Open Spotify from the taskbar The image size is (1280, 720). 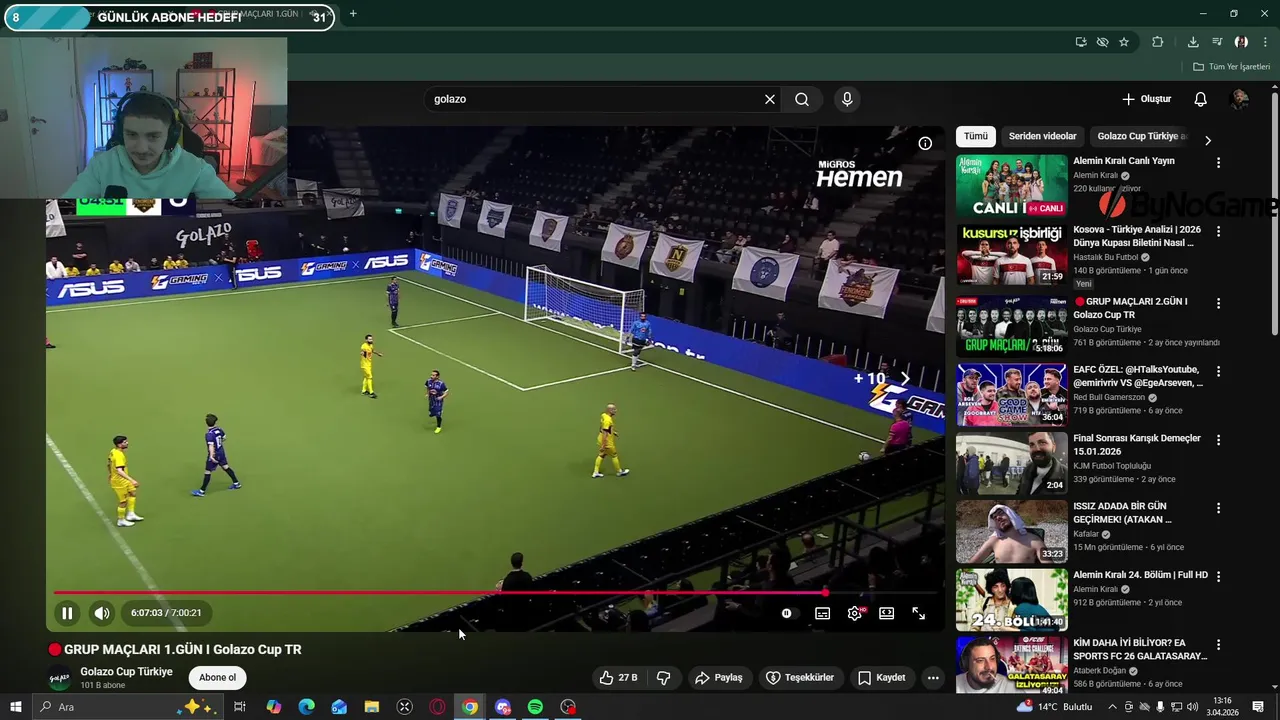coord(535,707)
